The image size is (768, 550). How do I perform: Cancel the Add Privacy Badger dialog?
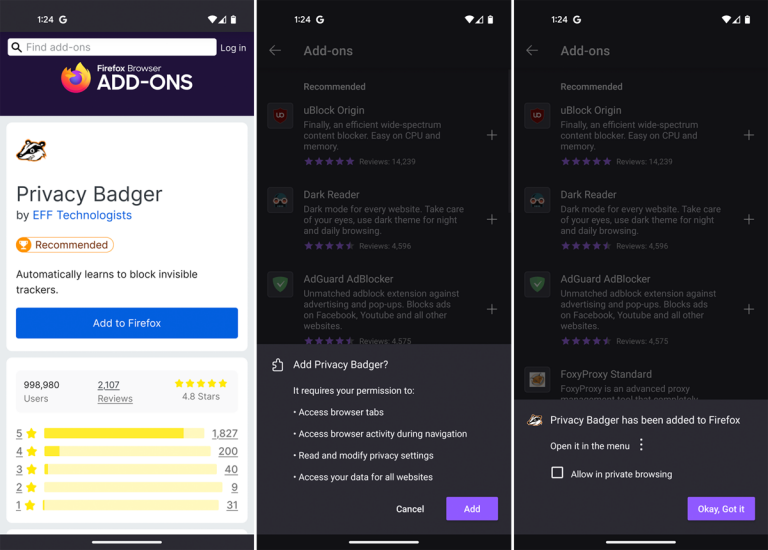[410, 509]
